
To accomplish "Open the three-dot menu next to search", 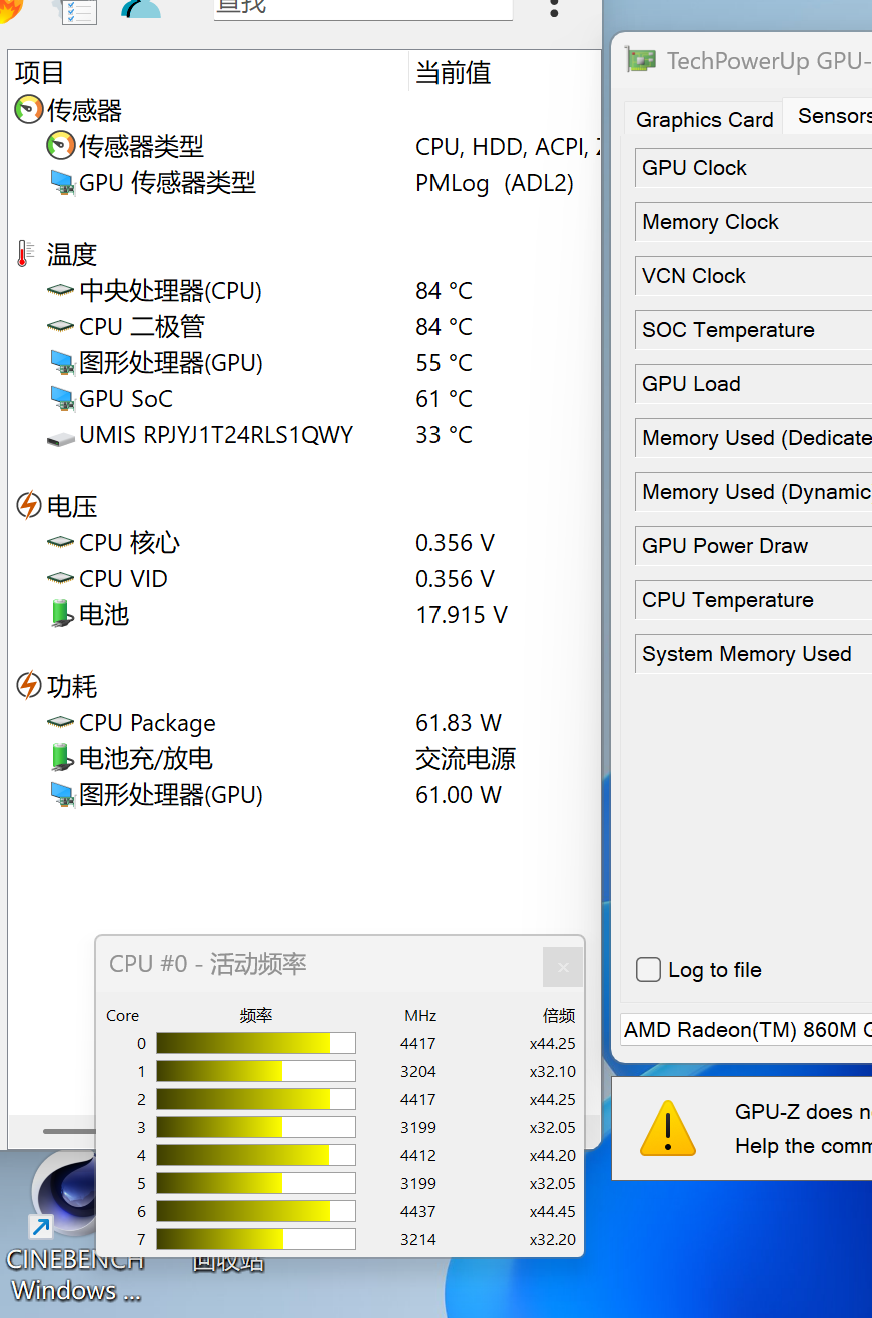I will pos(555,8).
